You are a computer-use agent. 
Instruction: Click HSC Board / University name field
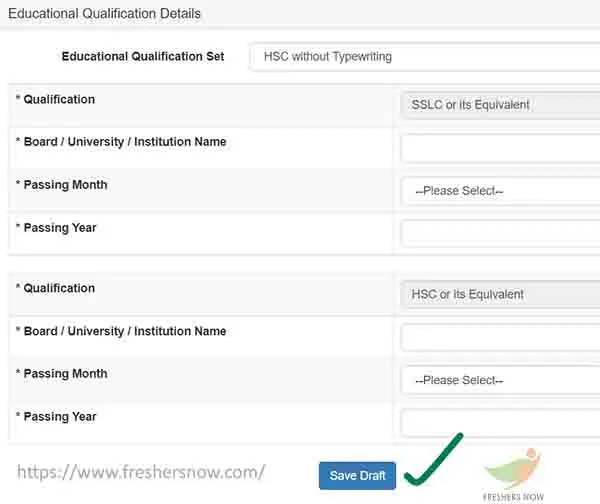[501, 337]
